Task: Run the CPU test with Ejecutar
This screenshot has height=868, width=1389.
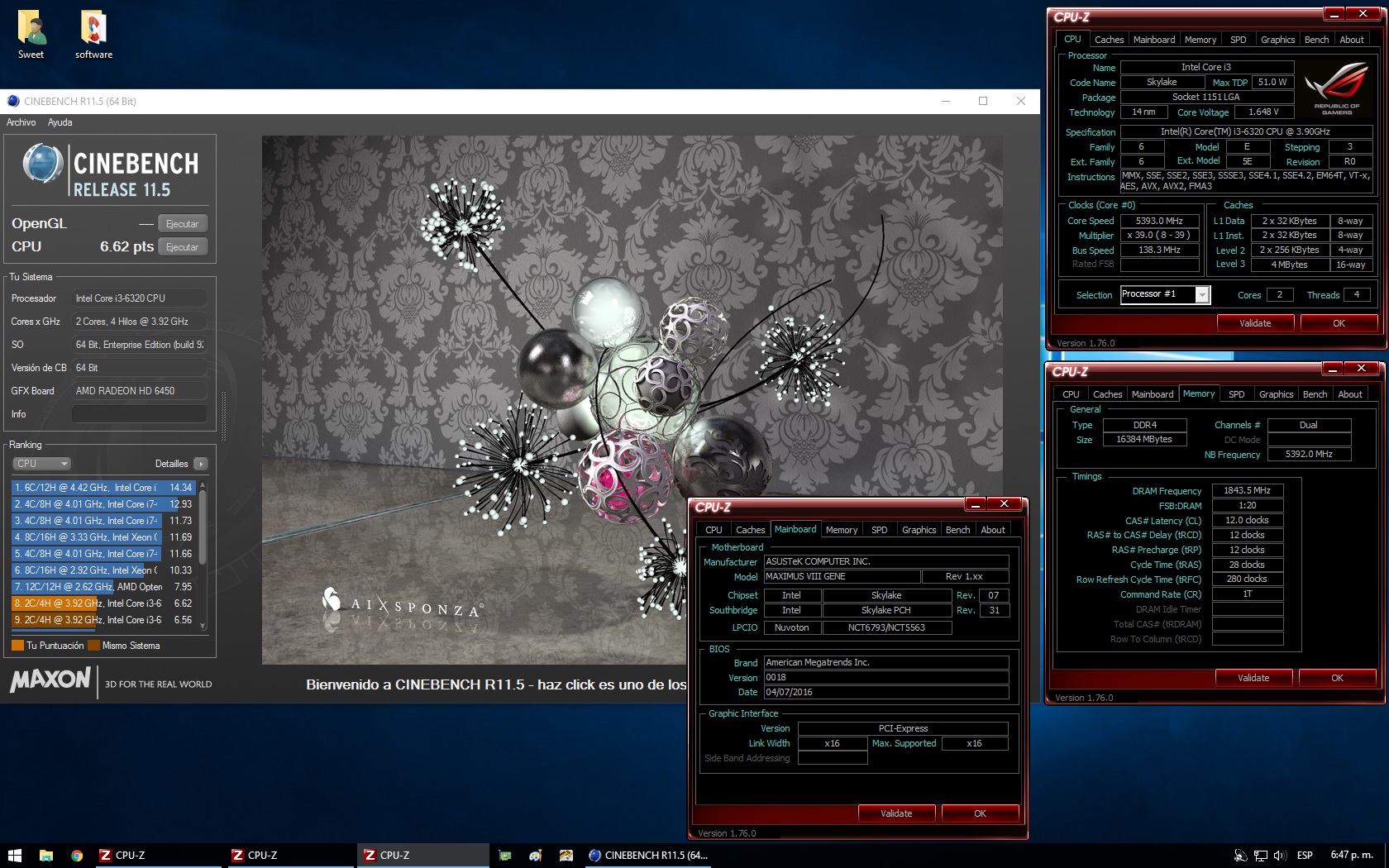Action: click(x=182, y=247)
